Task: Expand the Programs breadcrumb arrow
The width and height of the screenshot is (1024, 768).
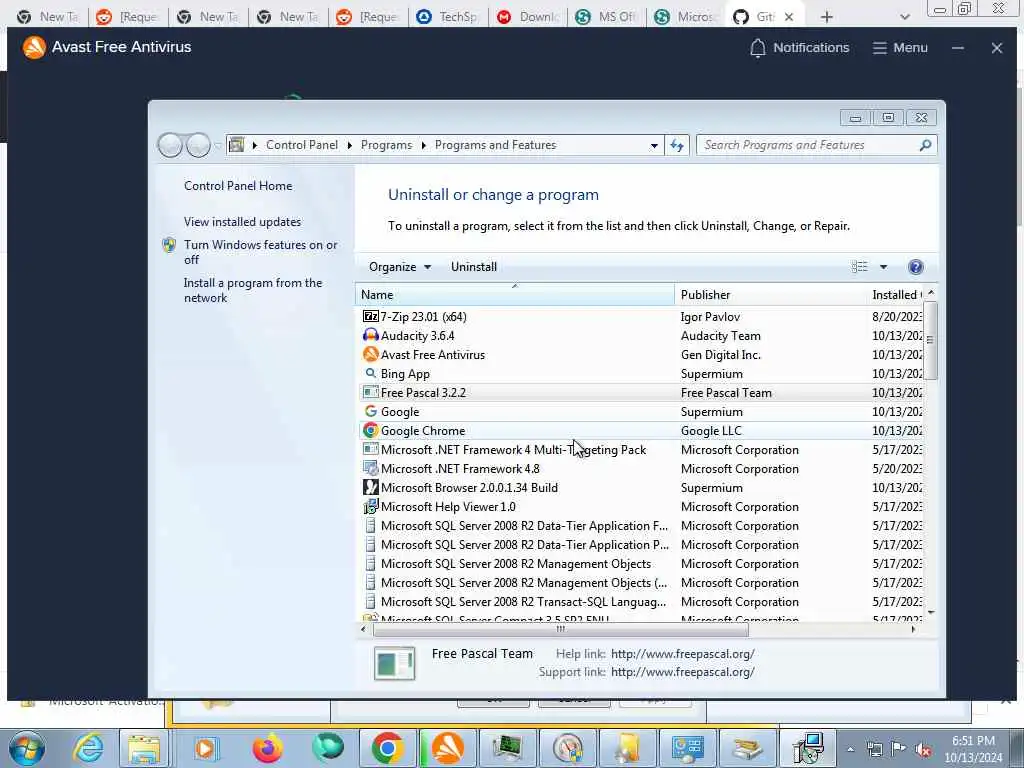Action: coord(423,145)
